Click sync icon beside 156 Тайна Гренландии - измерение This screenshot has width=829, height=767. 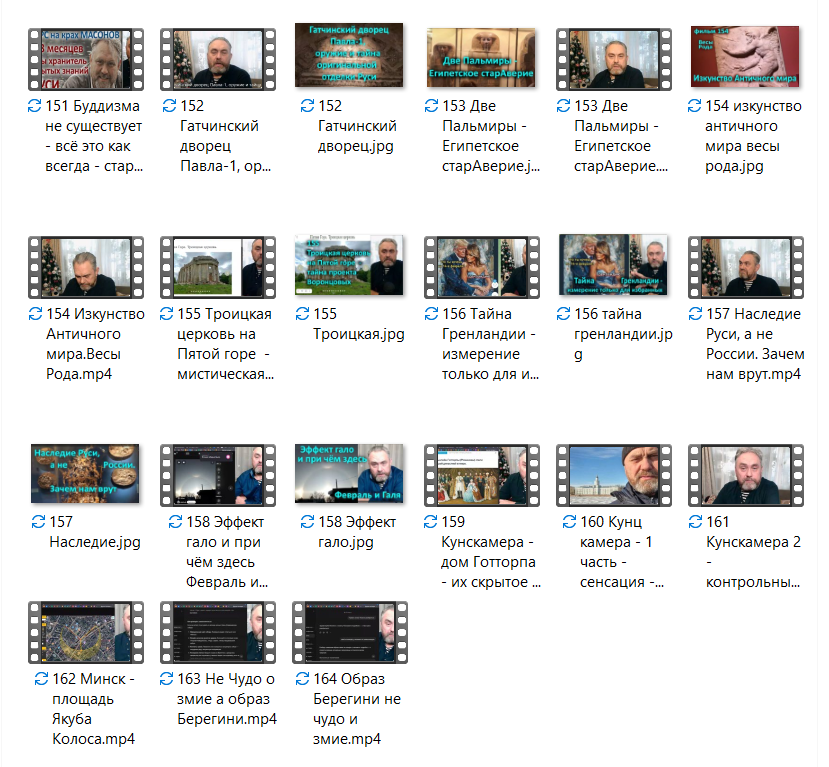click(x=431, y=314)
